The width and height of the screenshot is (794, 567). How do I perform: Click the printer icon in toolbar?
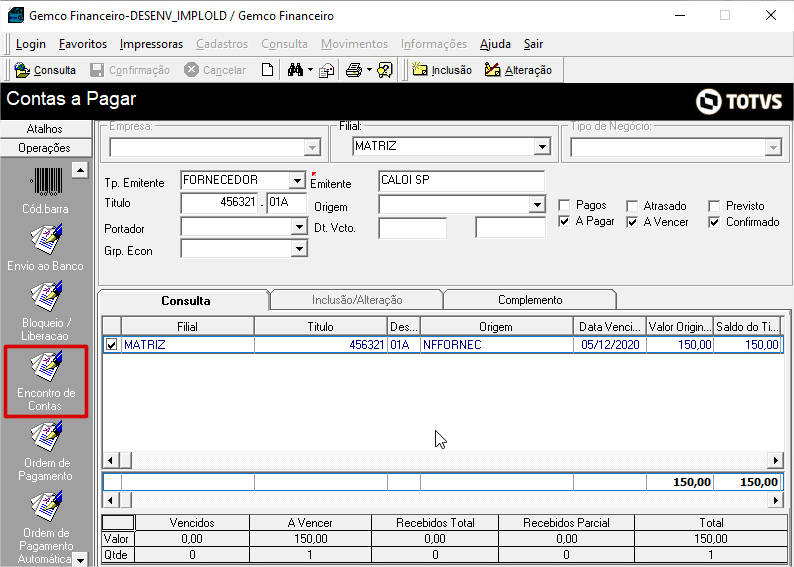pyautogui.click(x=354, y=70)
